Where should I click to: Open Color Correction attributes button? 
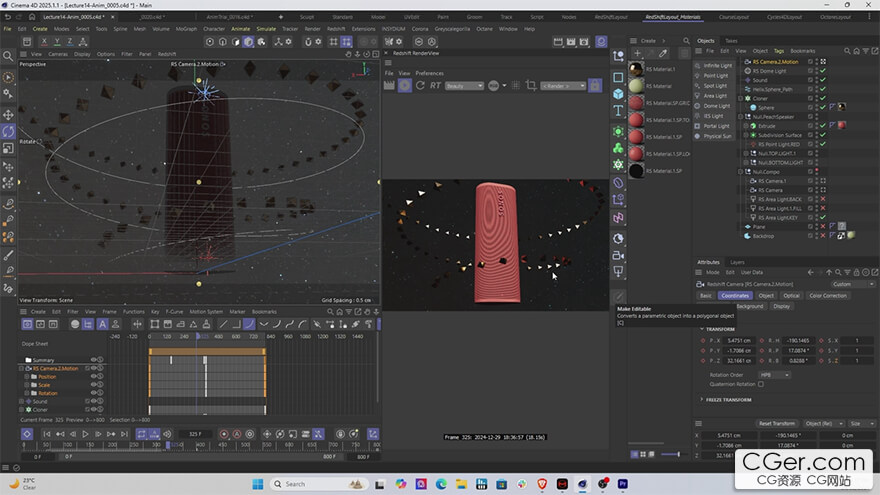tap(828, 296)
